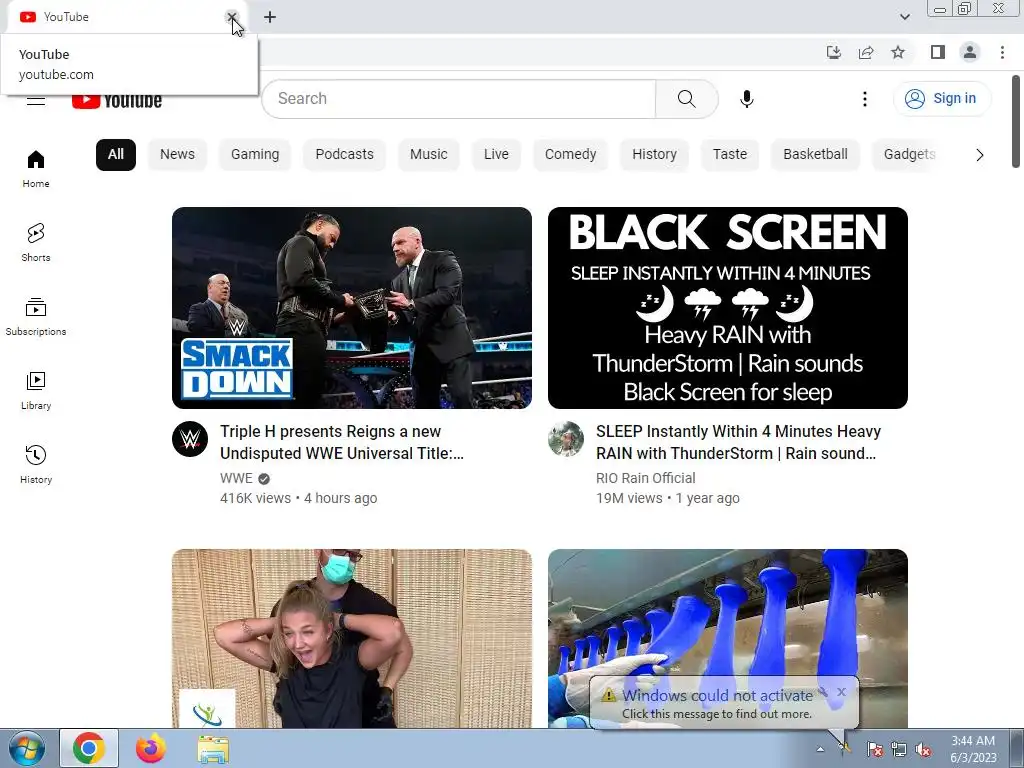
Task: Open RIO Rain Official channel name
Action: pos(646,478)
